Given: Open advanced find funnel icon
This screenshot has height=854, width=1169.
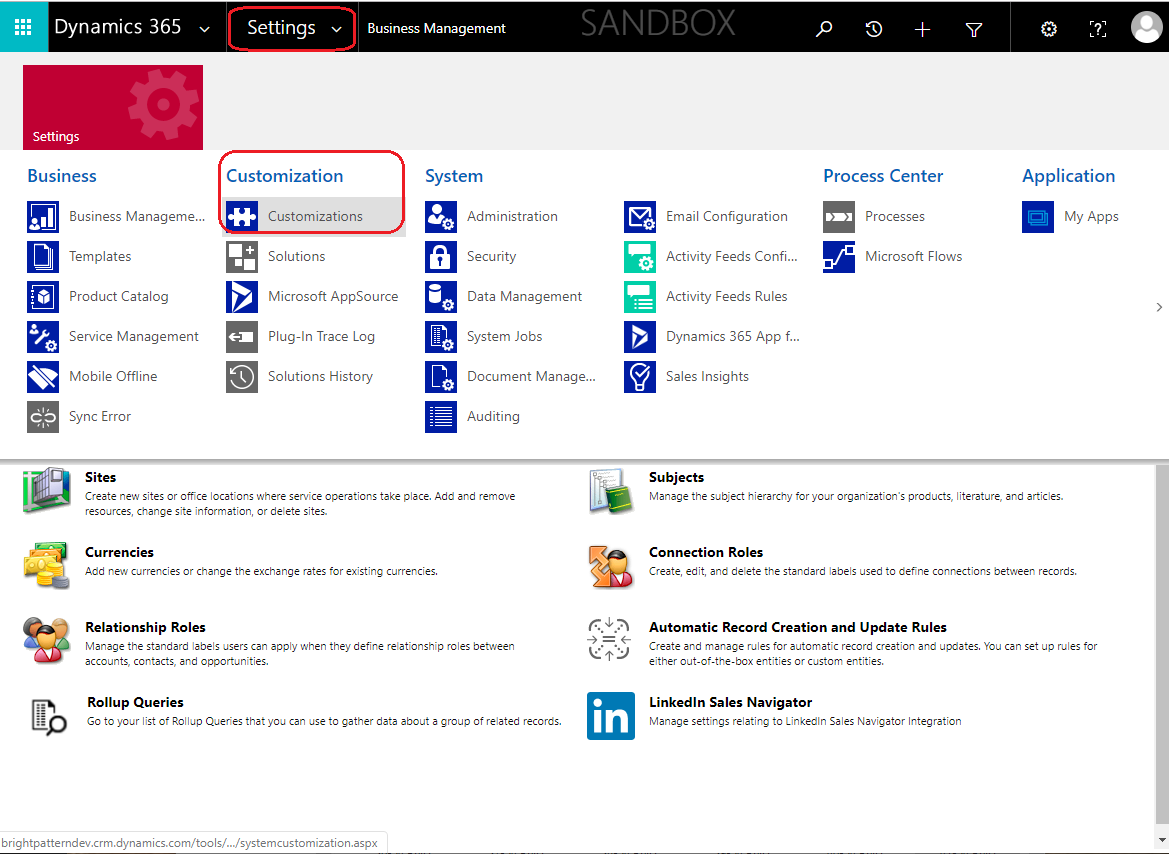Looking at the screenshot, I should coord(974,29).
